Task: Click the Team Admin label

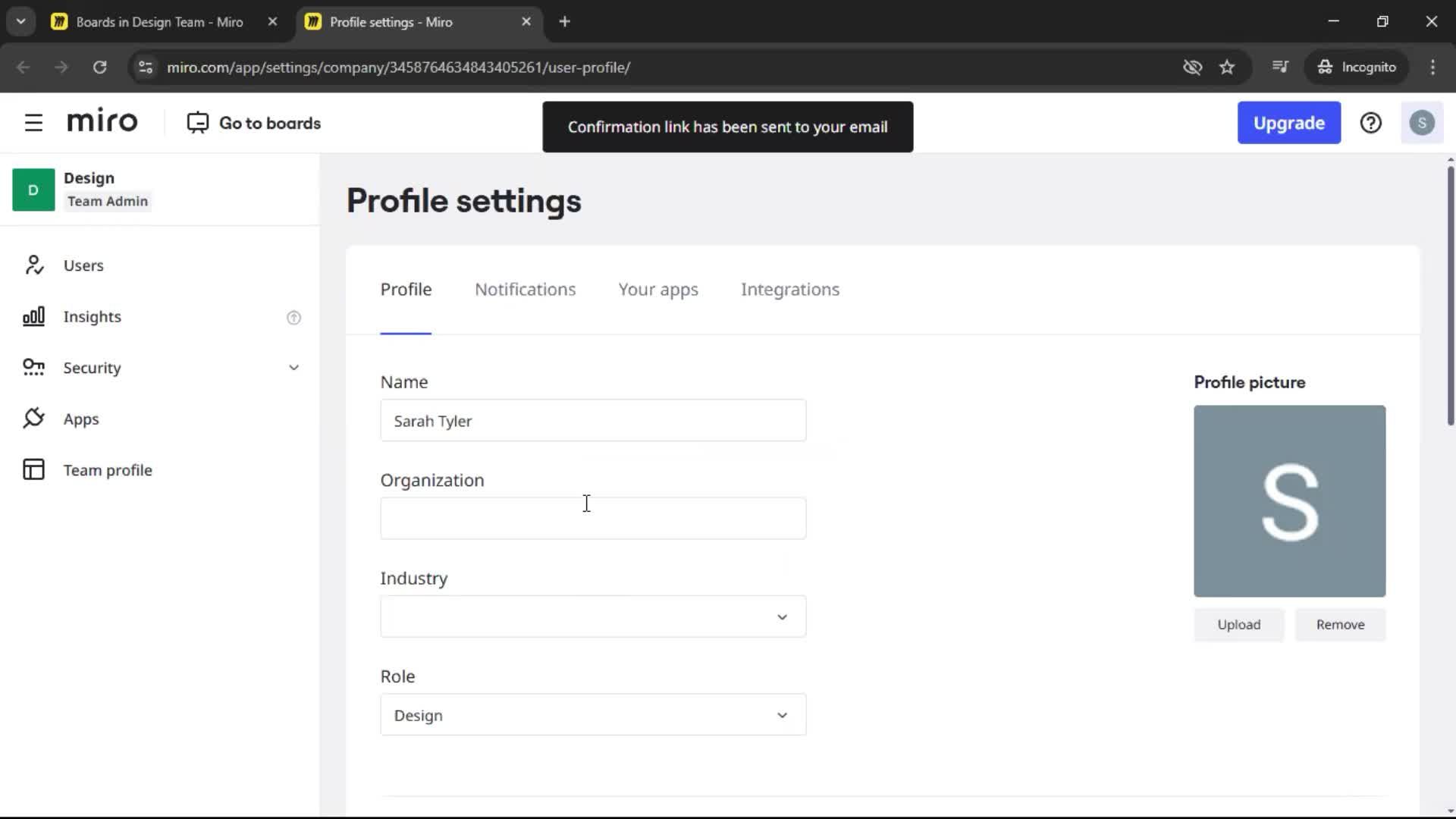Action: [x=108, y=201]
